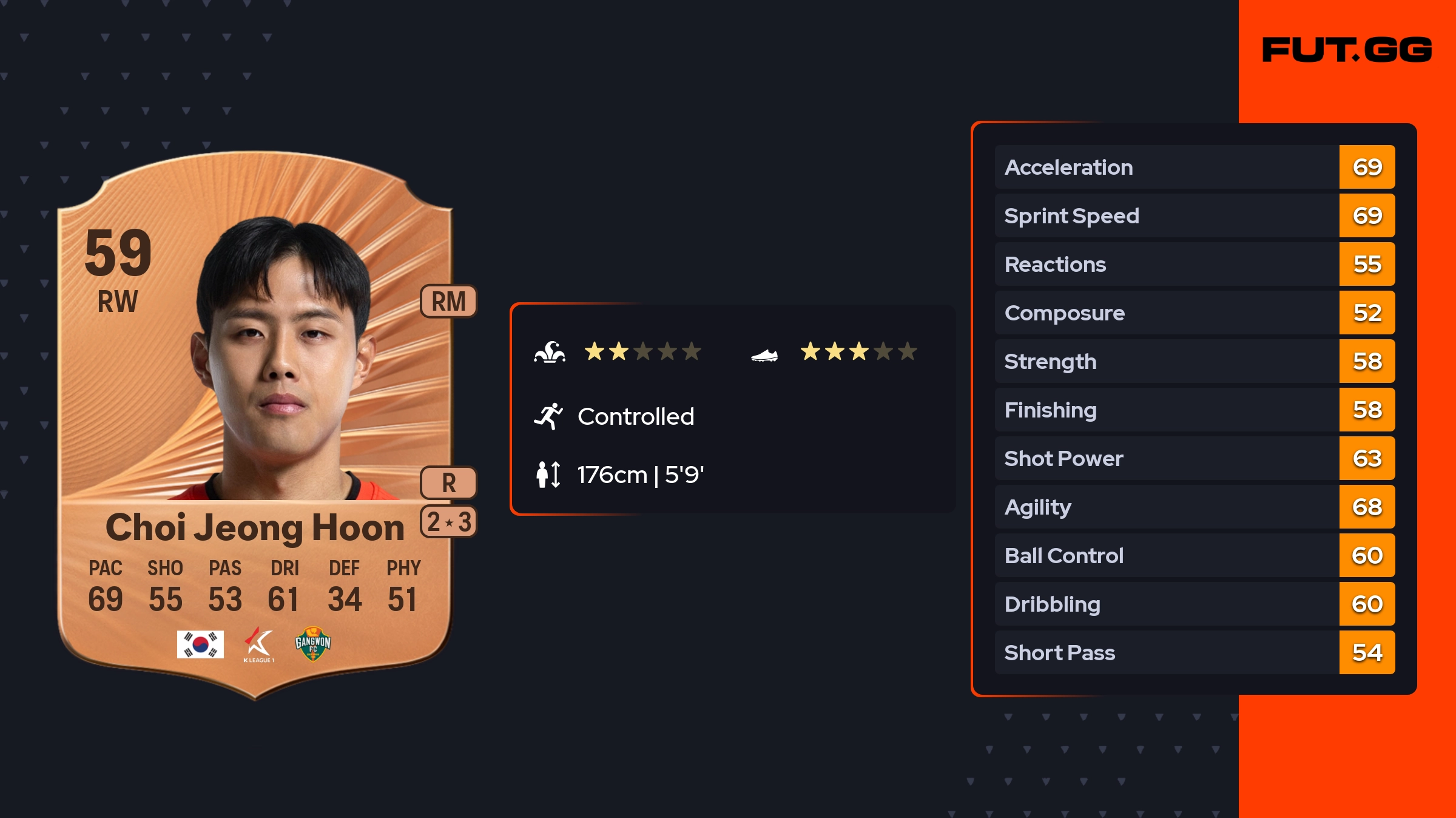Click the 2★3 skill/weak foot badge

pos(448,522)
